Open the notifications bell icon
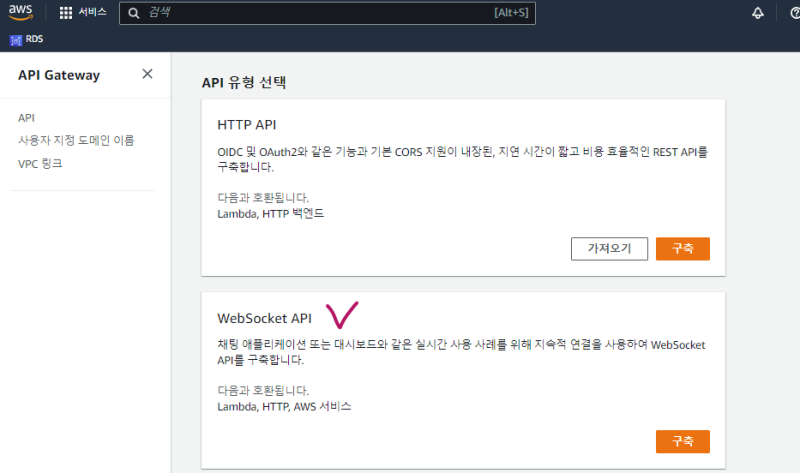Screen dimensions: 800x473 coord(758,13)
